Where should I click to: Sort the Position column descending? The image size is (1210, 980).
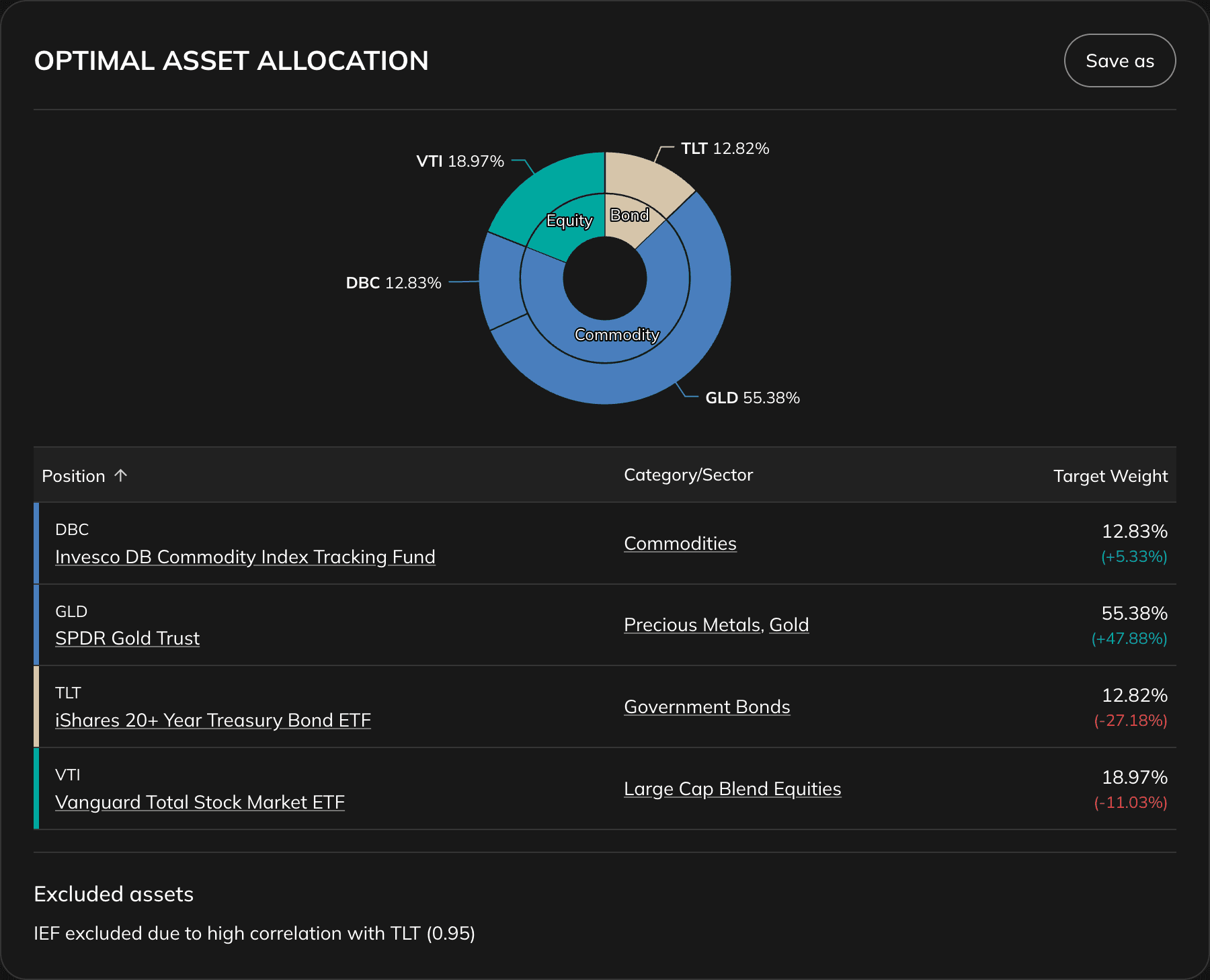84,475
